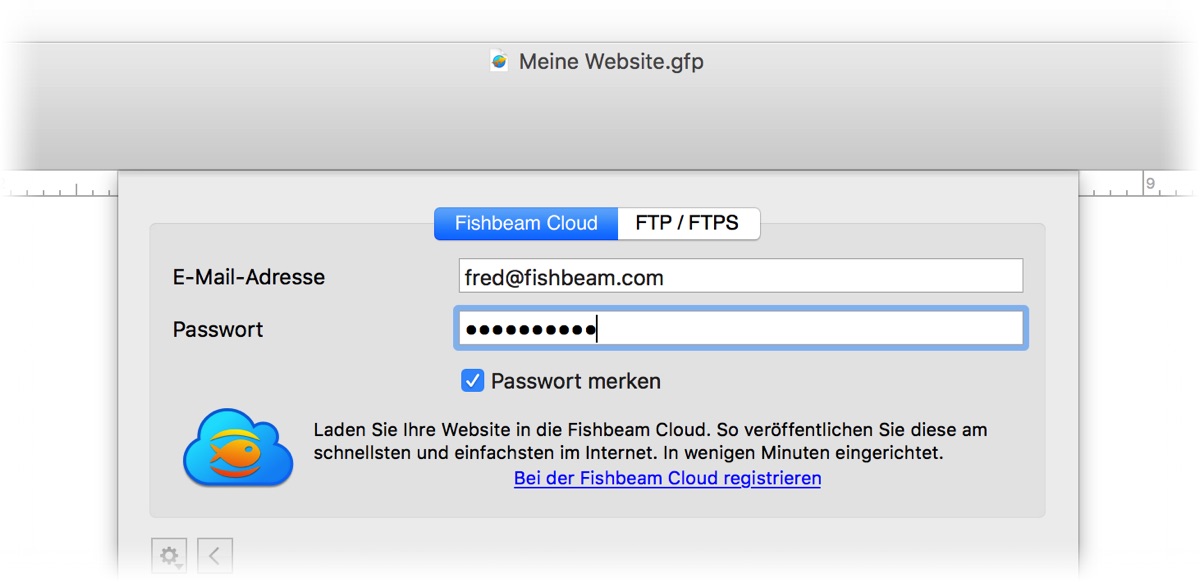Switch to the Fishbeam Cloud tab
The width and height of the screenshot is (1200, 582).
pyautogui.click(x=526, y=223)
